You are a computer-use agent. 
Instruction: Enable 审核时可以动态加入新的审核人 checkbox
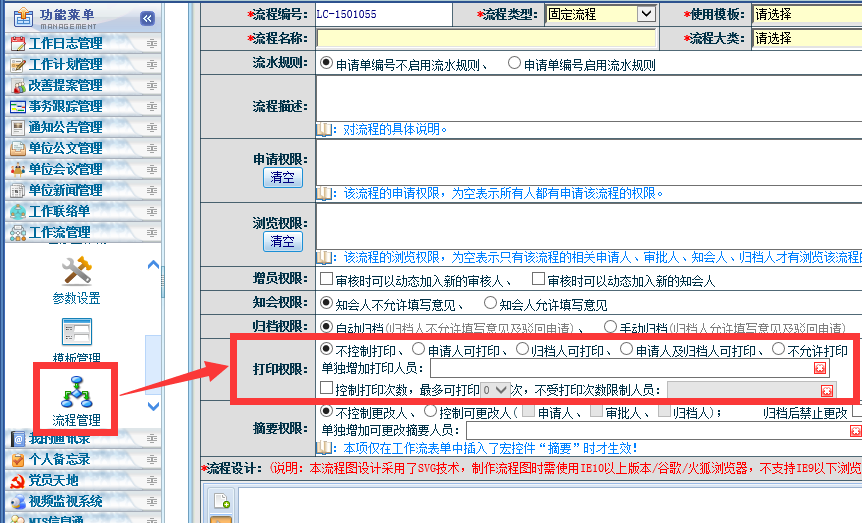[326, 280]
